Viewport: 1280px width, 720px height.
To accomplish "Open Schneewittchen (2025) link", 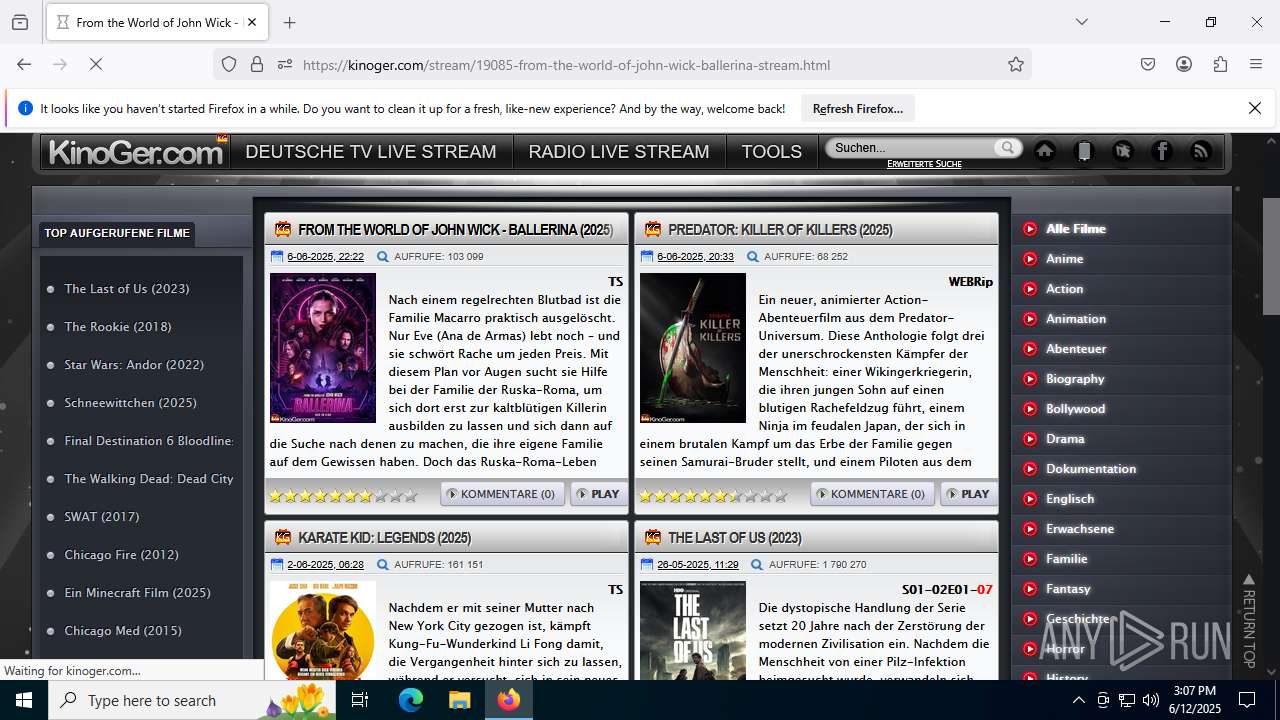I will [131, 403].
